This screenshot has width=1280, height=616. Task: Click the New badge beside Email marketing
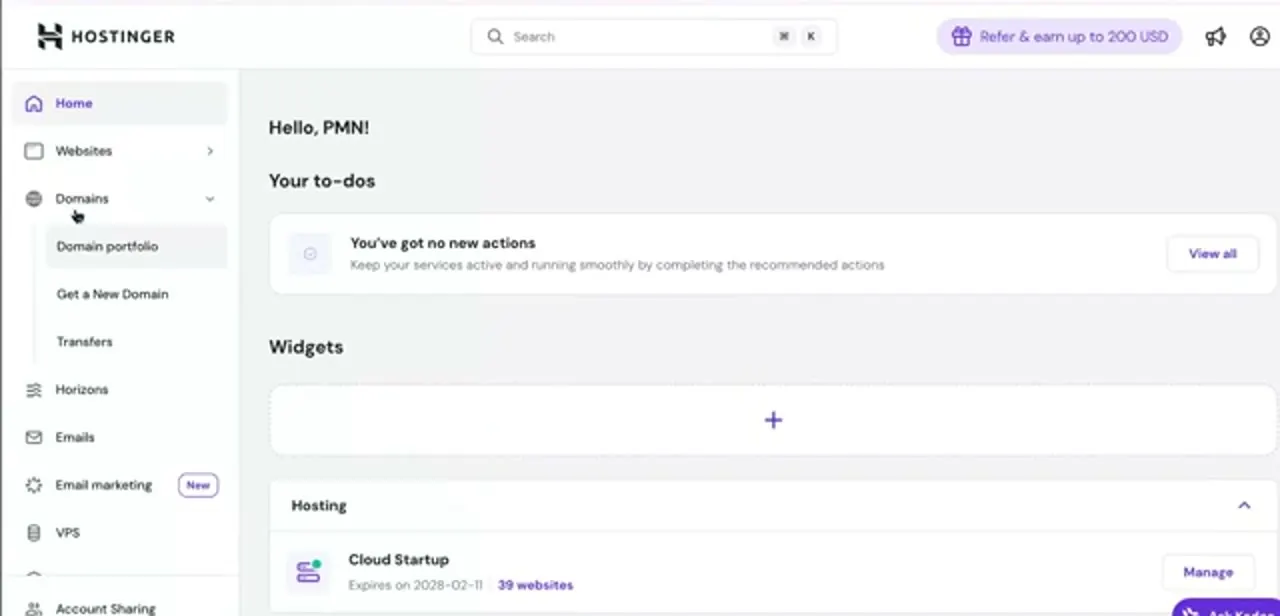[198, 485]
